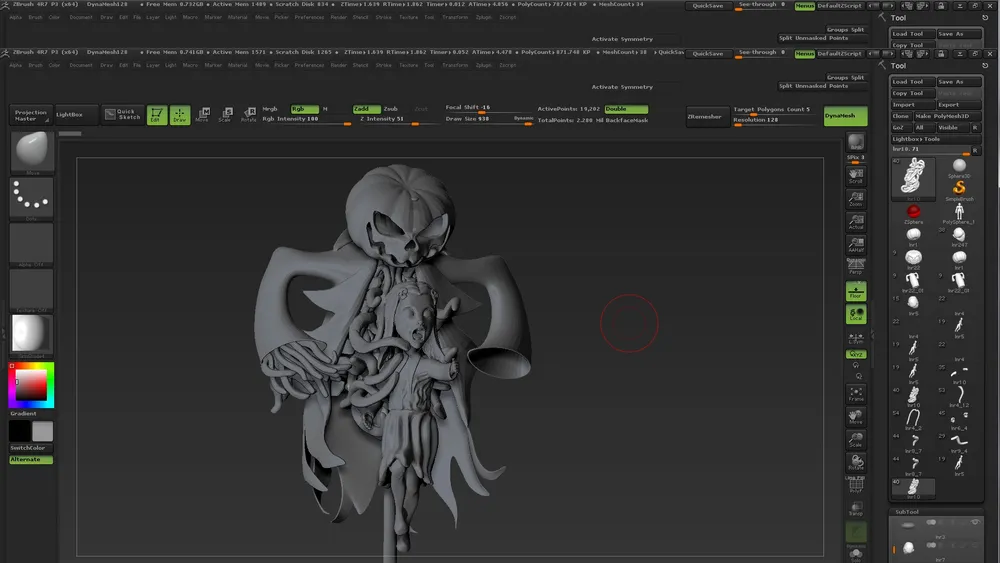Viewport: 1000px width, 563px height.
Task: Click the Polysphere_1 tool thumbnail
Action: pos(959,212)
